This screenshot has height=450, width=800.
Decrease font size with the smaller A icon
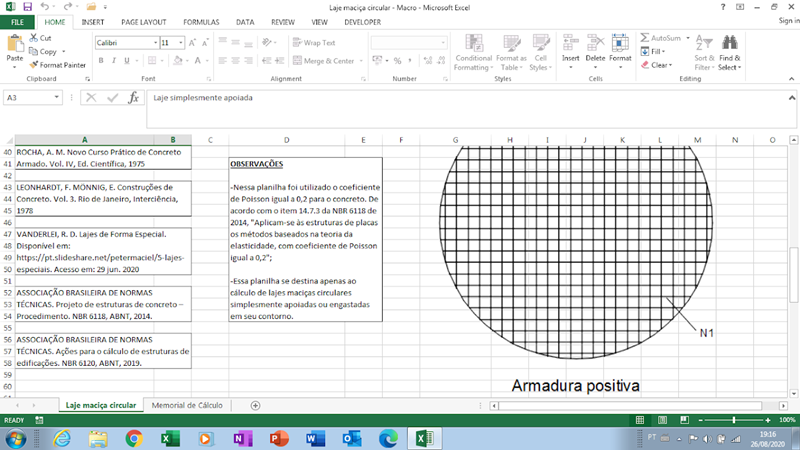205,43
